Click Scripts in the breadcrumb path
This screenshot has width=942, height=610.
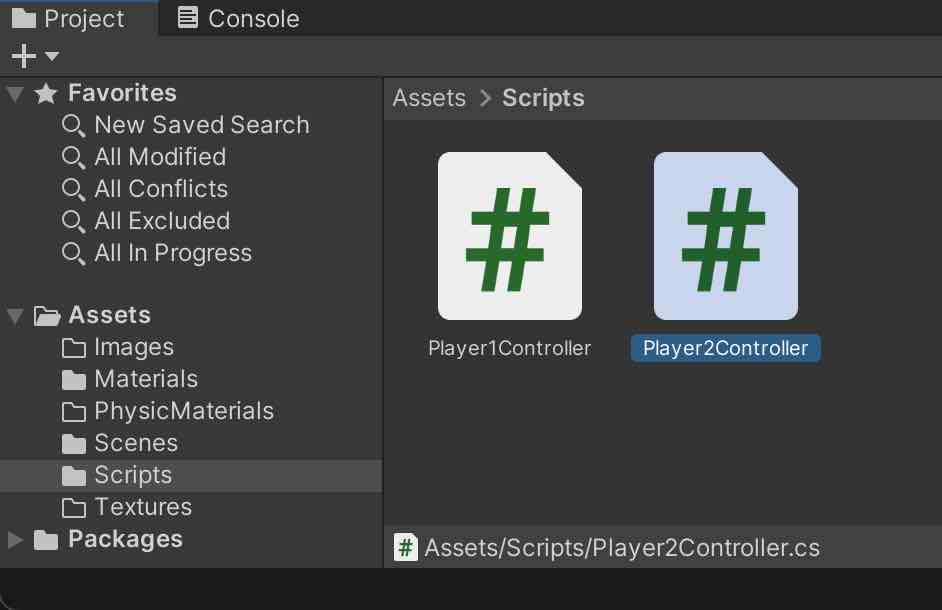tap(543, 98)
